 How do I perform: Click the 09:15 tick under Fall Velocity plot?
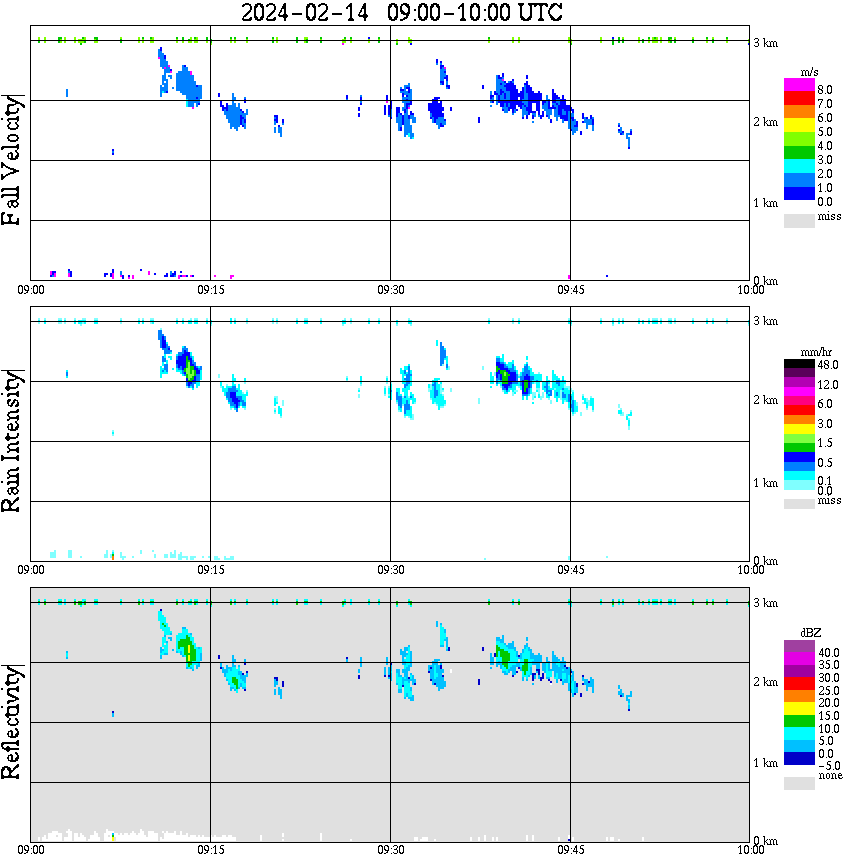pos(210,290)
